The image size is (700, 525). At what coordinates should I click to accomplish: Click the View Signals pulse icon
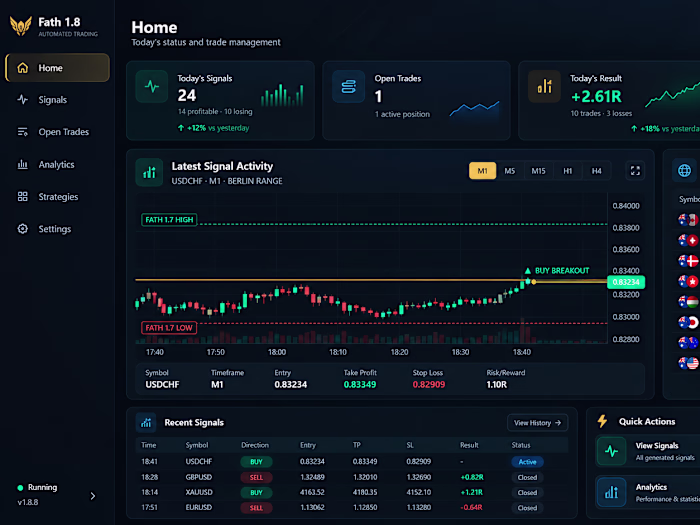point(611,451)
